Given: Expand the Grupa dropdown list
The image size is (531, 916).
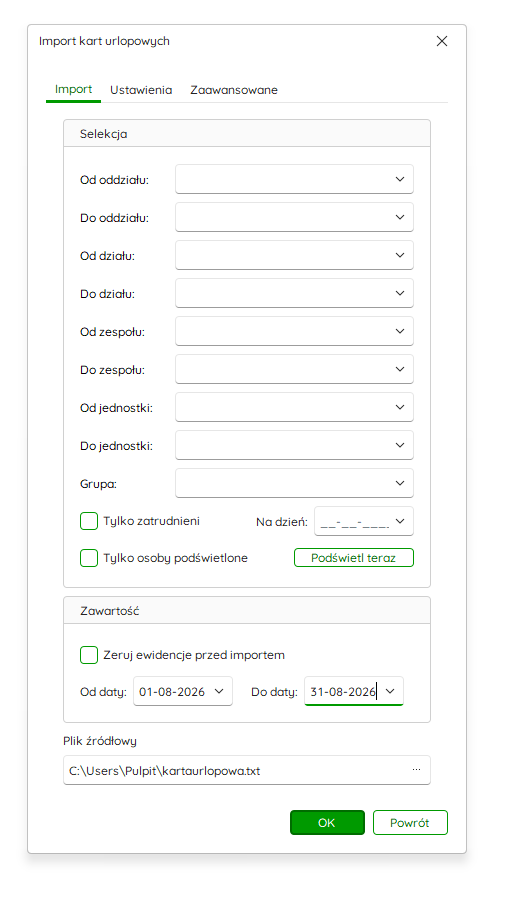Looking at the screenshot, I should pos(294,483).
